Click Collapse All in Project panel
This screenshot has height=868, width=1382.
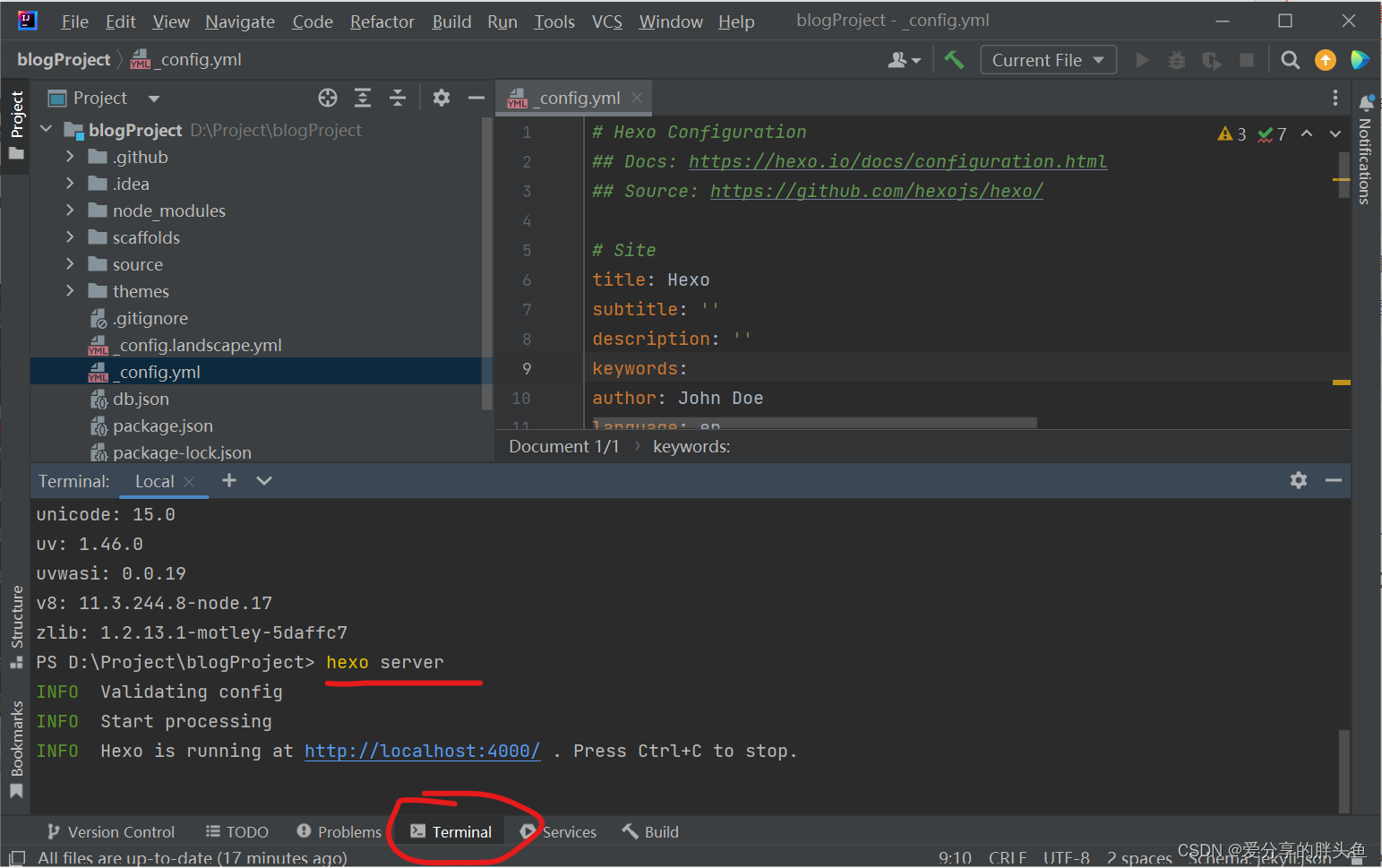398,98
